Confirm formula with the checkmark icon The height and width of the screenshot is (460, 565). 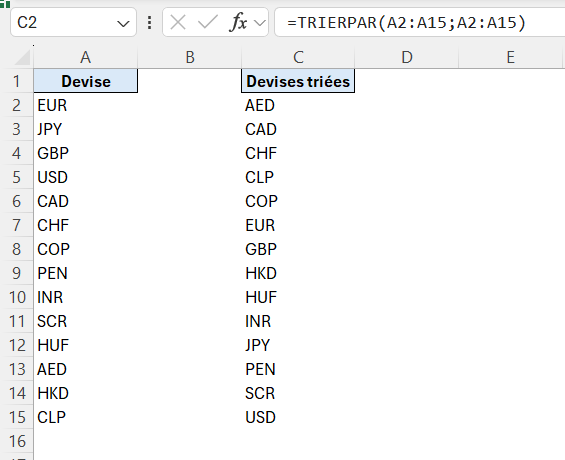pyautogui.click(x=208, y=23)
